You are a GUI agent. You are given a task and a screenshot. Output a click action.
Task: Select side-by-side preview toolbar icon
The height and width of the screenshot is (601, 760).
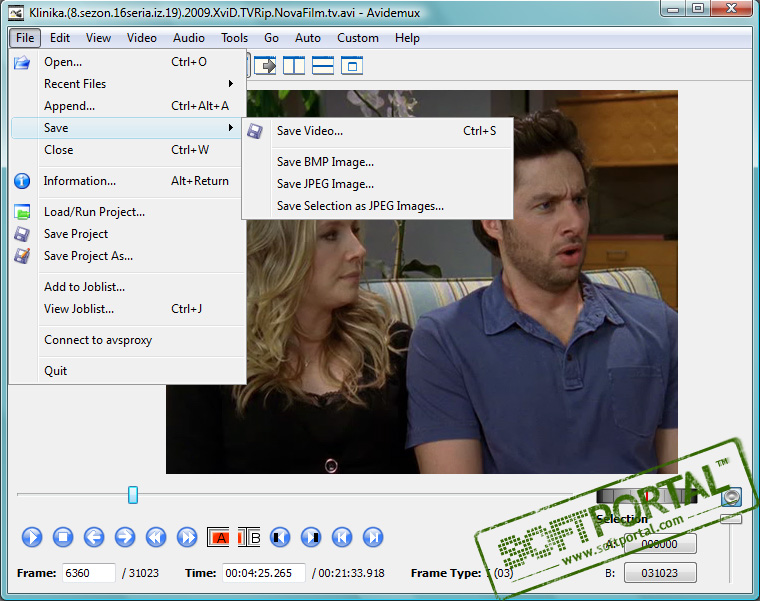pyautogui.click(x=294, y=65)
